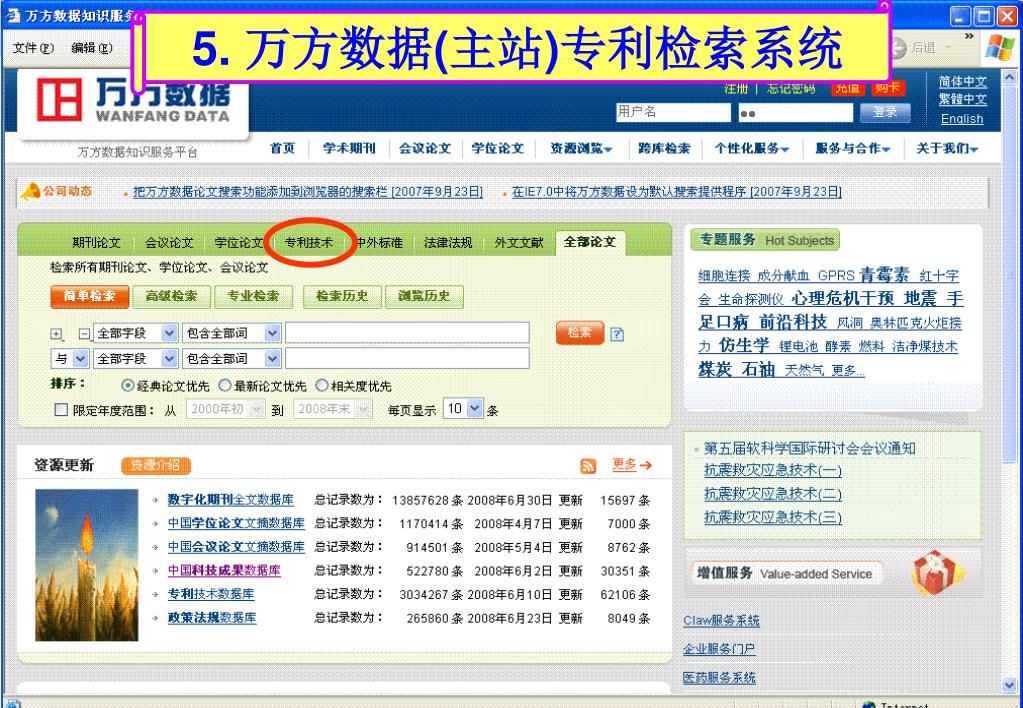The width and height of the screenshot is (1023, 708).
Task: Open results per page 10 dropdown
Action: pos(463,408)
